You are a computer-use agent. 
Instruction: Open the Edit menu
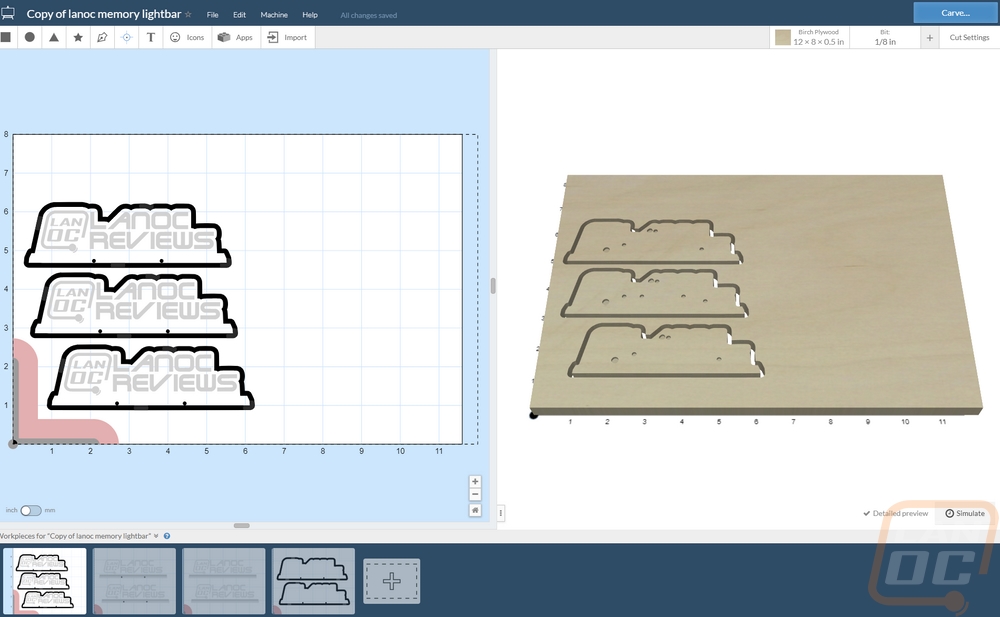(x=239, y=15)
